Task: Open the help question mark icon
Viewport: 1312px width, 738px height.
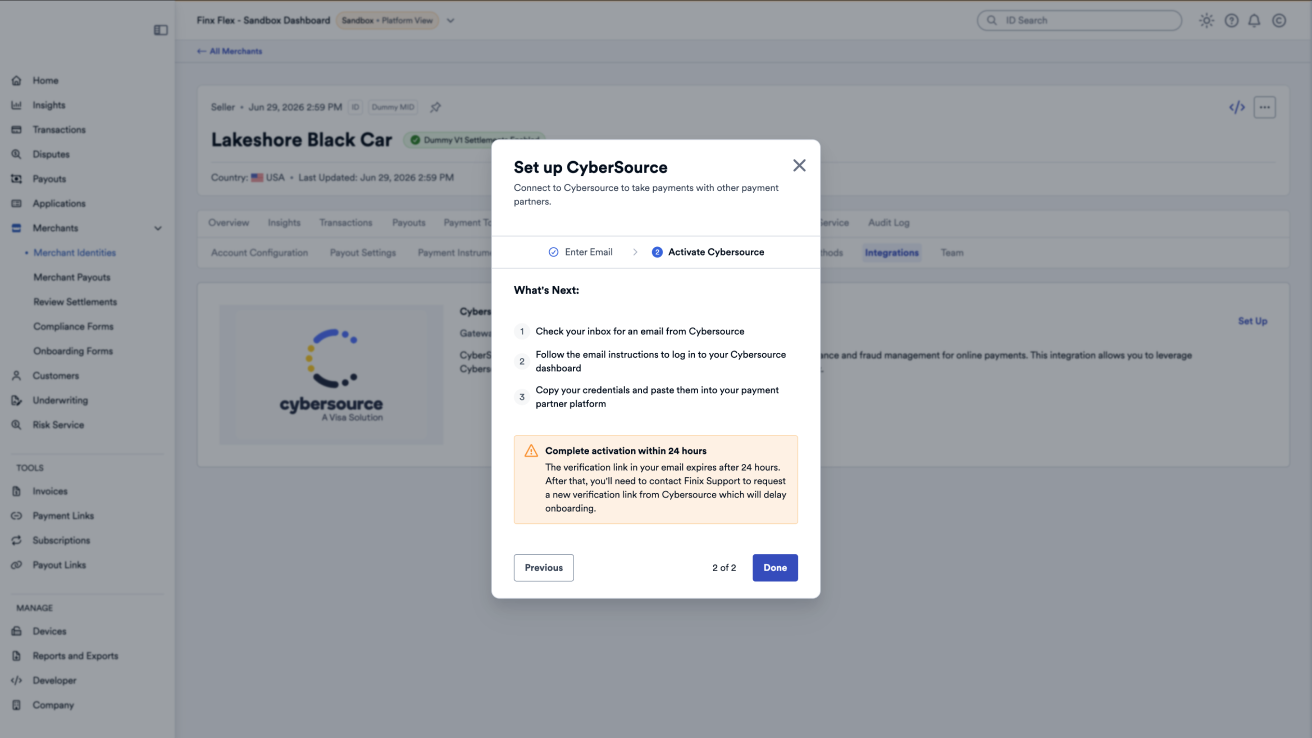Action: [1231, 20]
